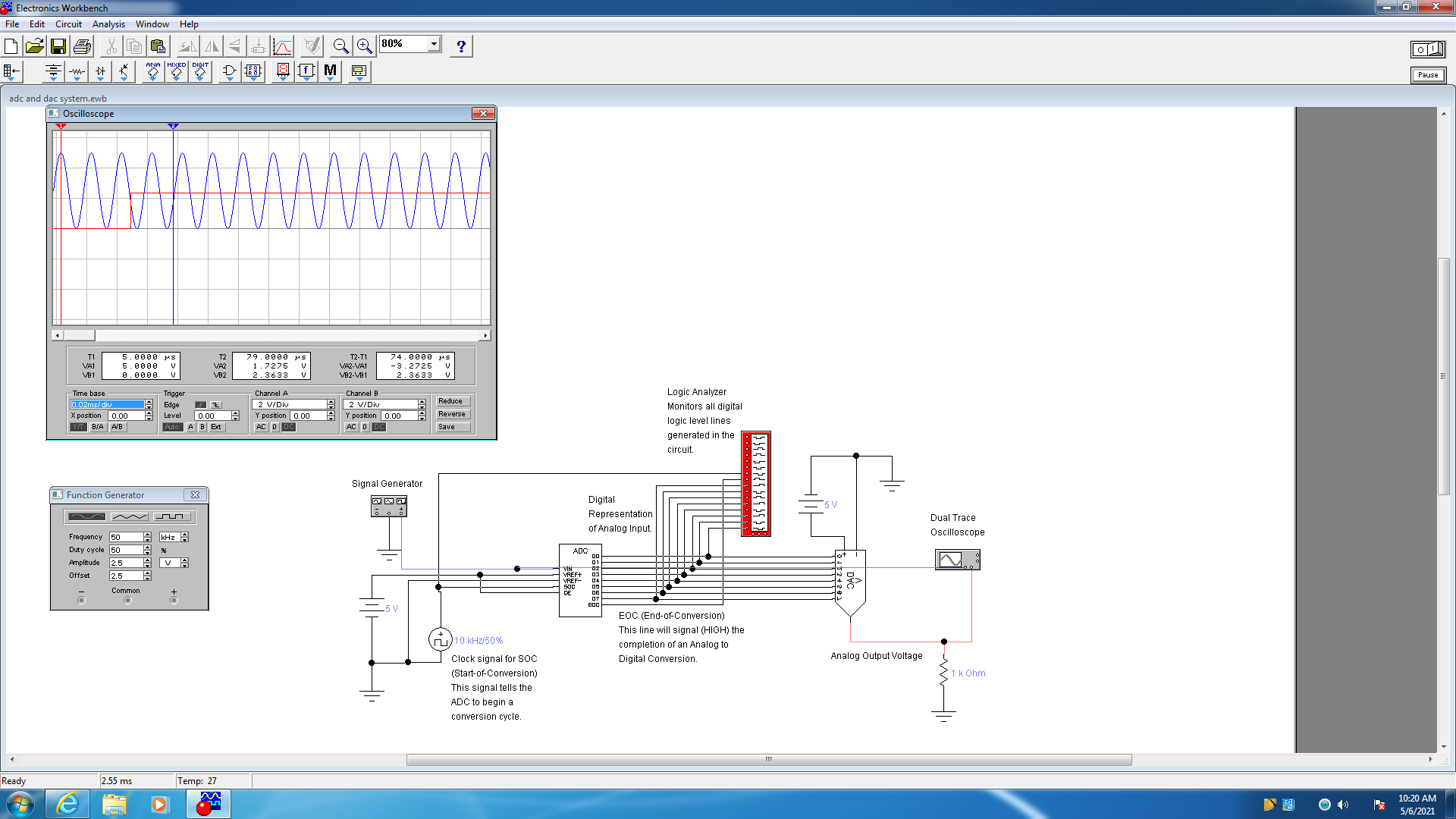Open the Logic Gates parts bin
Screen dimensions: 1456x819
click(230, 72)
